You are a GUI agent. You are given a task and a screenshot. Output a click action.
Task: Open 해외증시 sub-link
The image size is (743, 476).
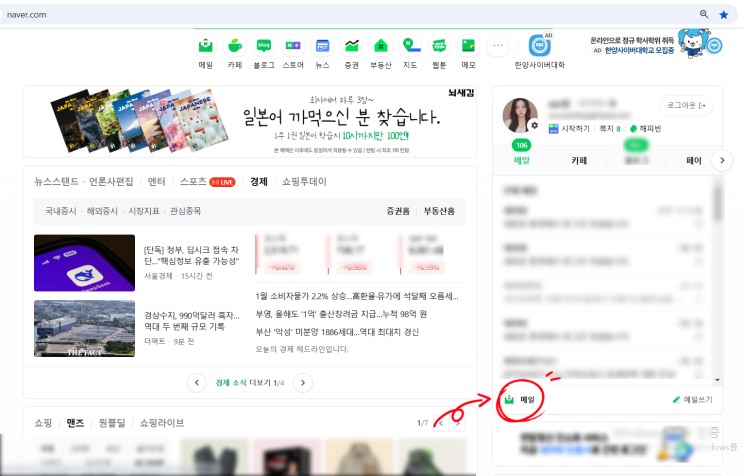[102, 211]
